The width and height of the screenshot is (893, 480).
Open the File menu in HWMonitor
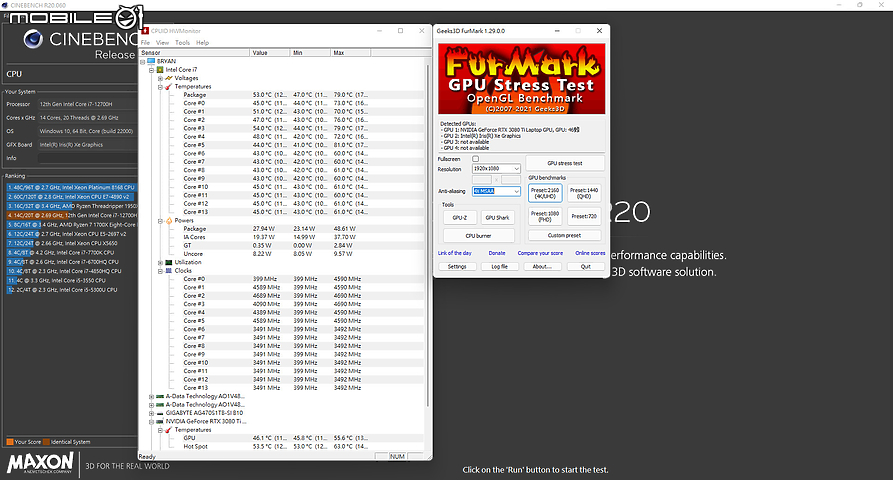145,43
